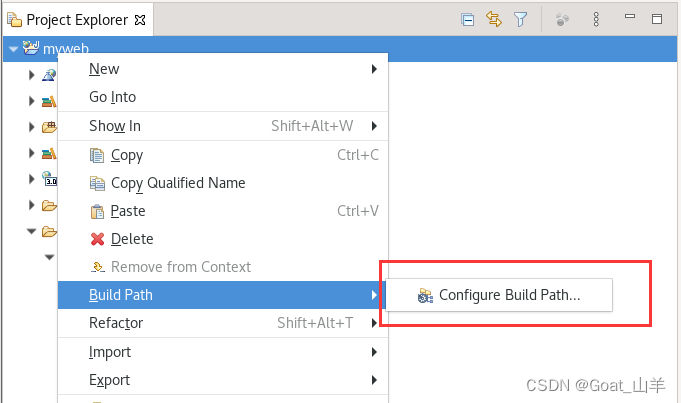Click the Copy menu item icon
This screenshot has height=403, width=681.
97,155
